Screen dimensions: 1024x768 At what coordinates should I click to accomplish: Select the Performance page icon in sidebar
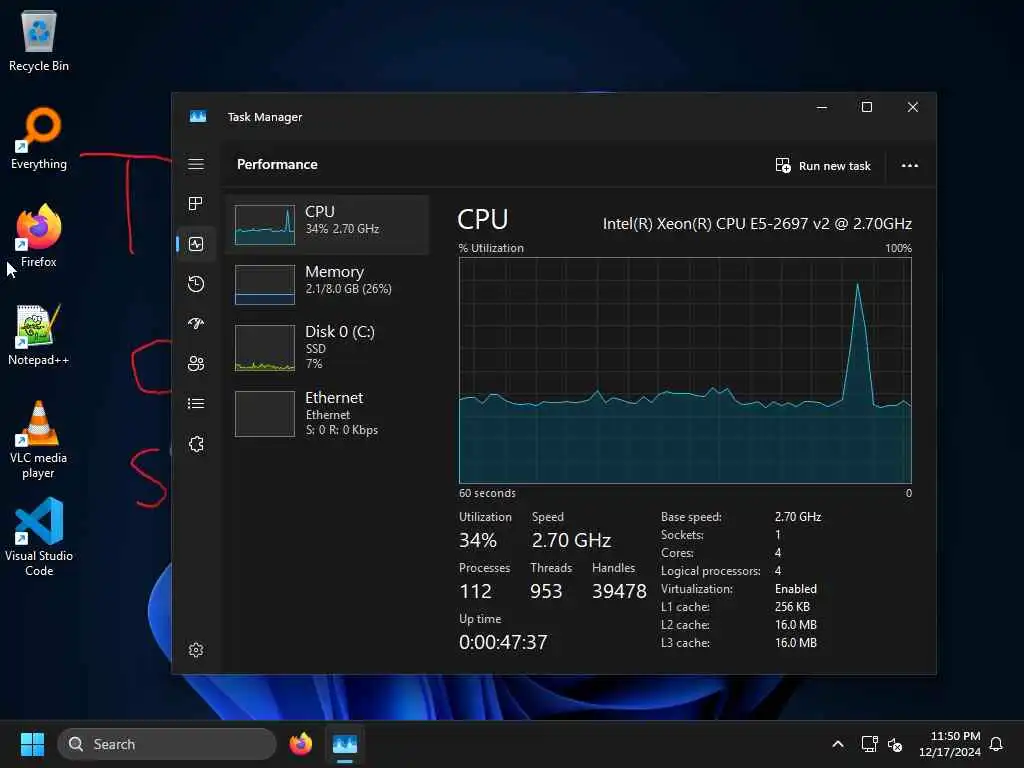pos(196,244)
